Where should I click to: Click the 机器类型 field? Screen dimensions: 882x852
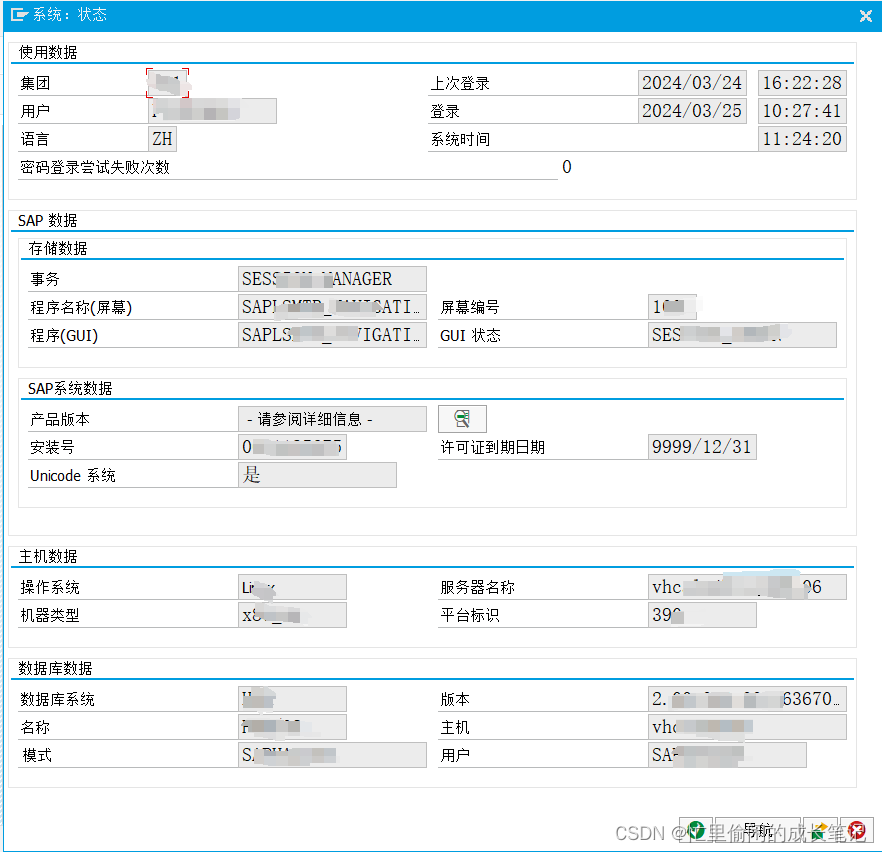(292, 615)
